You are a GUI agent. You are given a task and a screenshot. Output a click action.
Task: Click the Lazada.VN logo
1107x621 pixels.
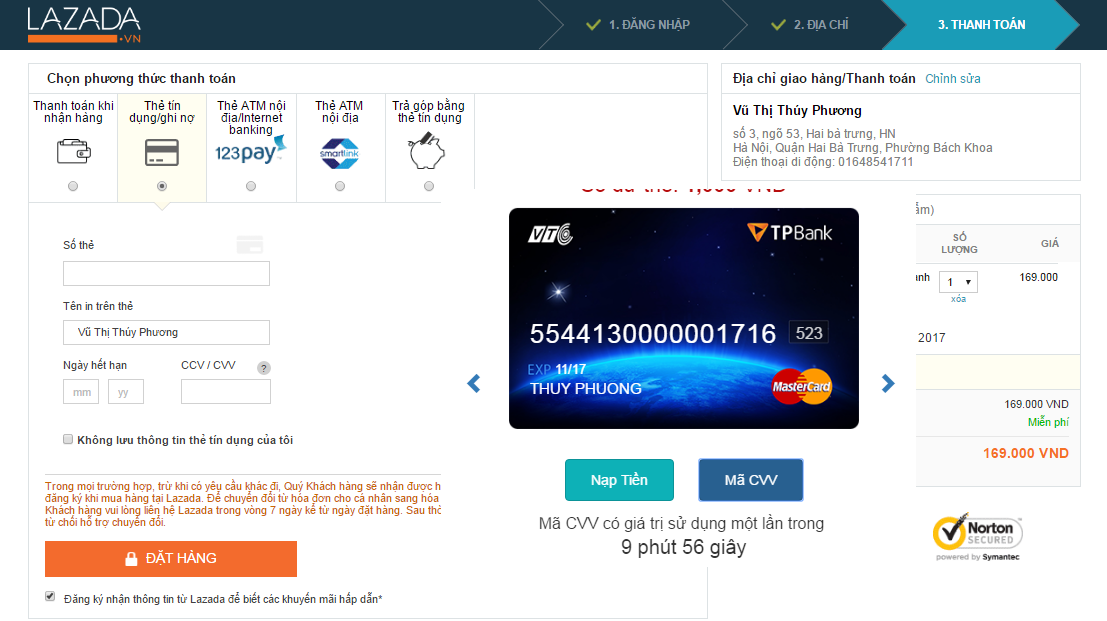pos(84,25)
